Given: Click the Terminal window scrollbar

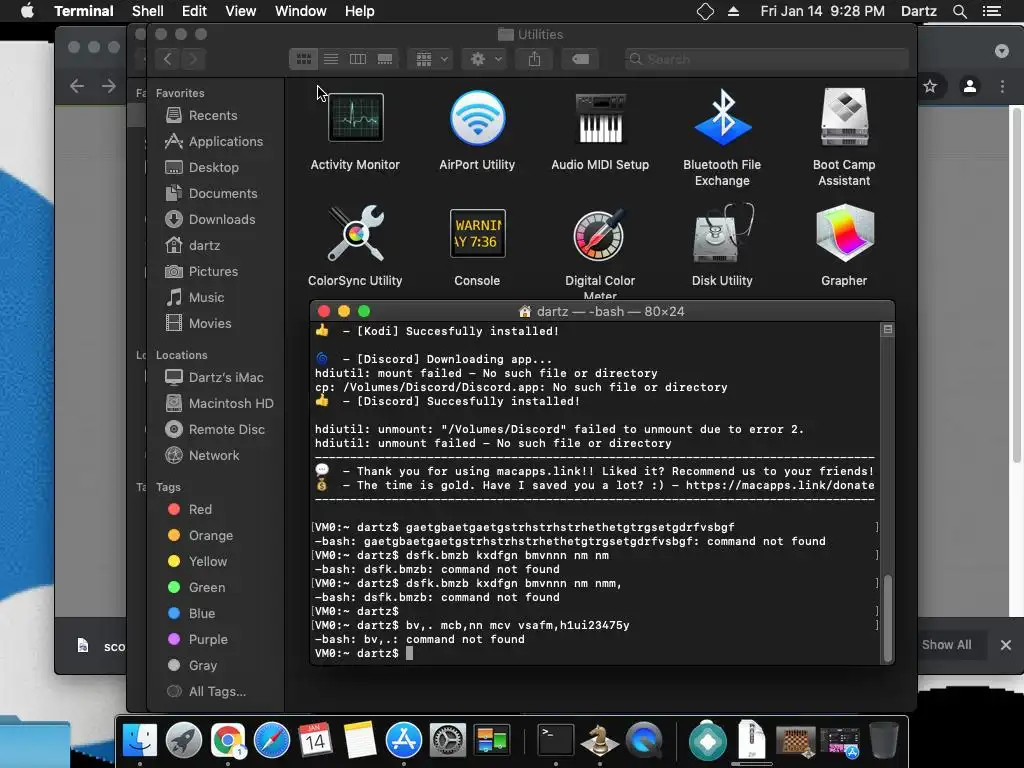Looking at the screenshot, I should (888, 619).
